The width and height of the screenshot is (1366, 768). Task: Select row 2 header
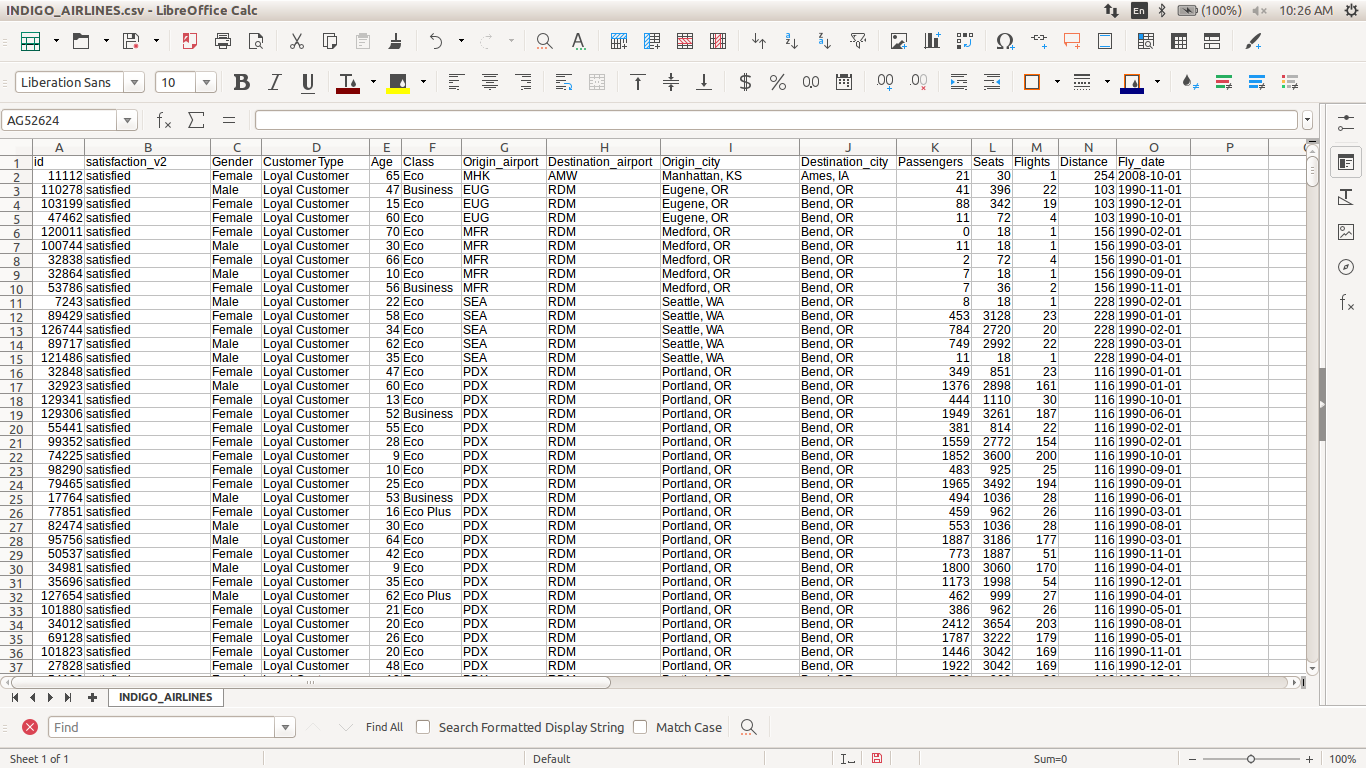tap(16, 176)
